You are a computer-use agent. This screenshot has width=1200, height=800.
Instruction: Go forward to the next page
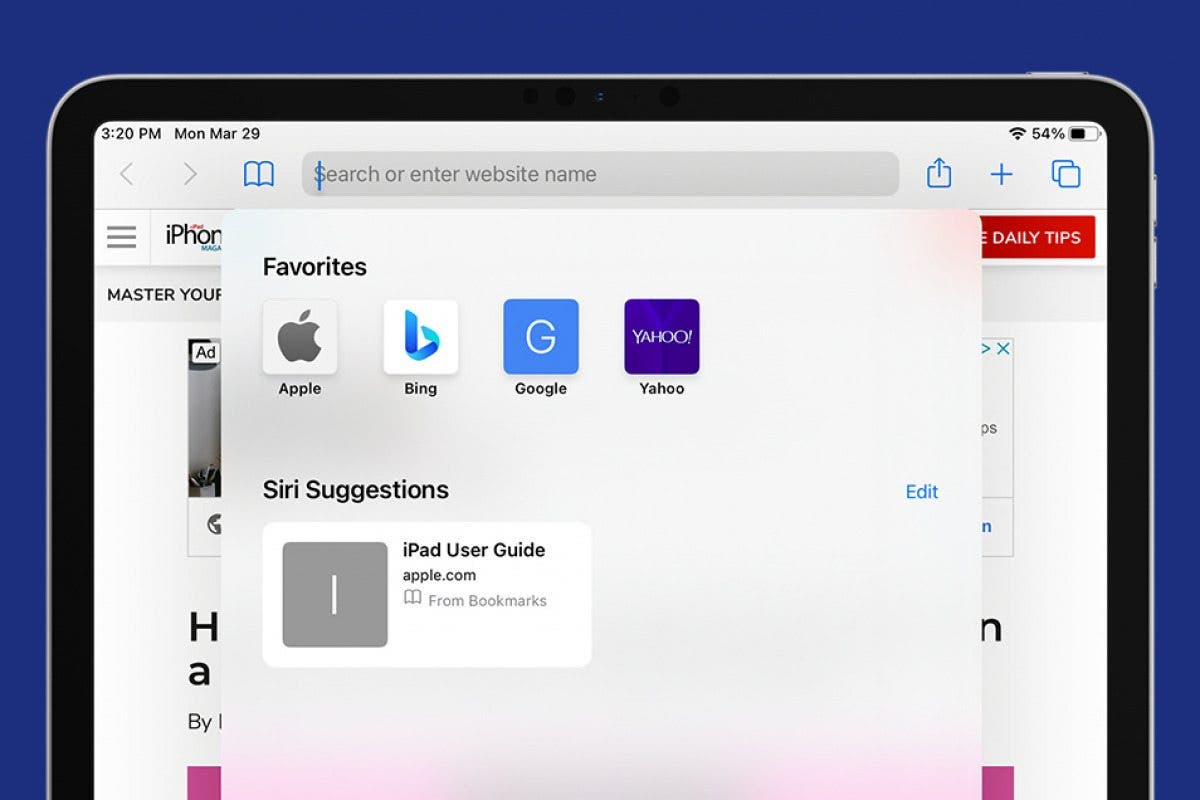pos(190,173)
